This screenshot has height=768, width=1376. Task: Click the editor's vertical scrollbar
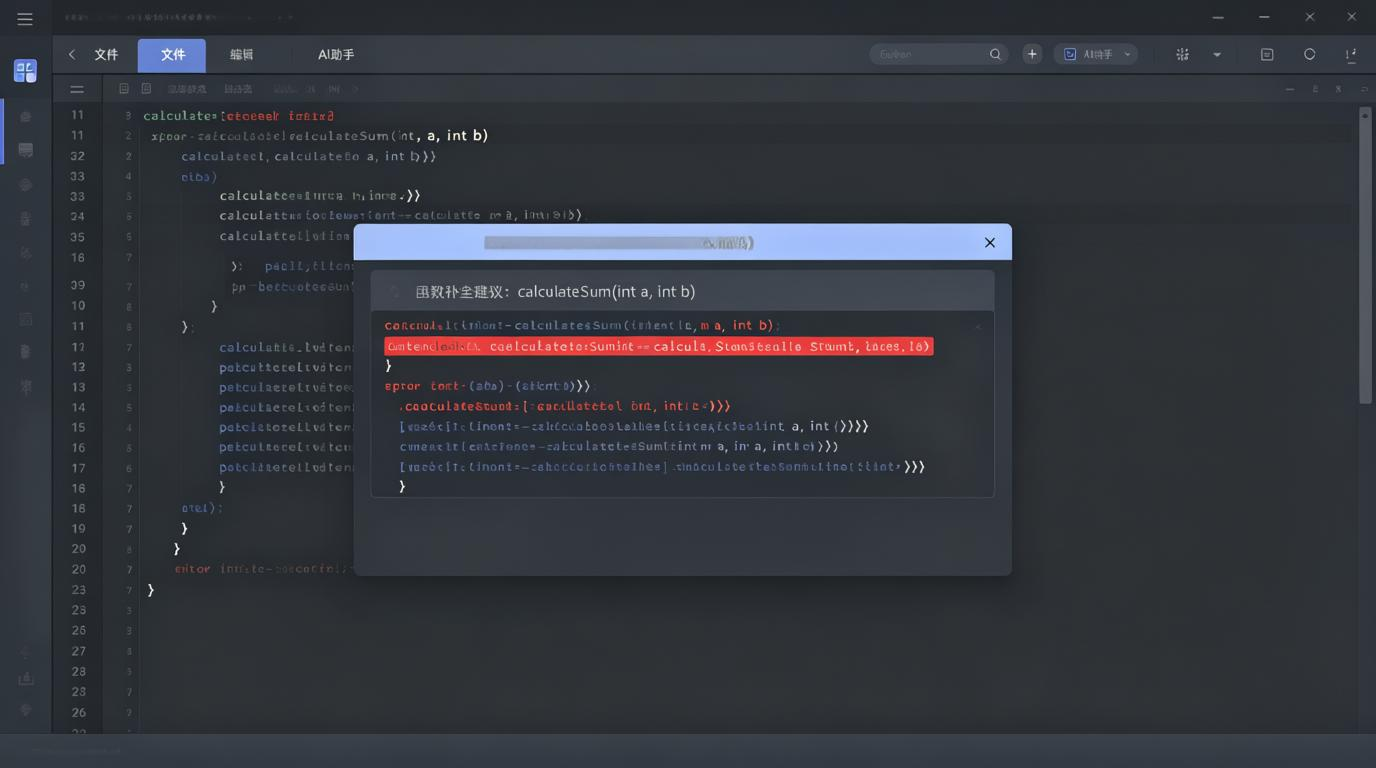pos(1365,256)
